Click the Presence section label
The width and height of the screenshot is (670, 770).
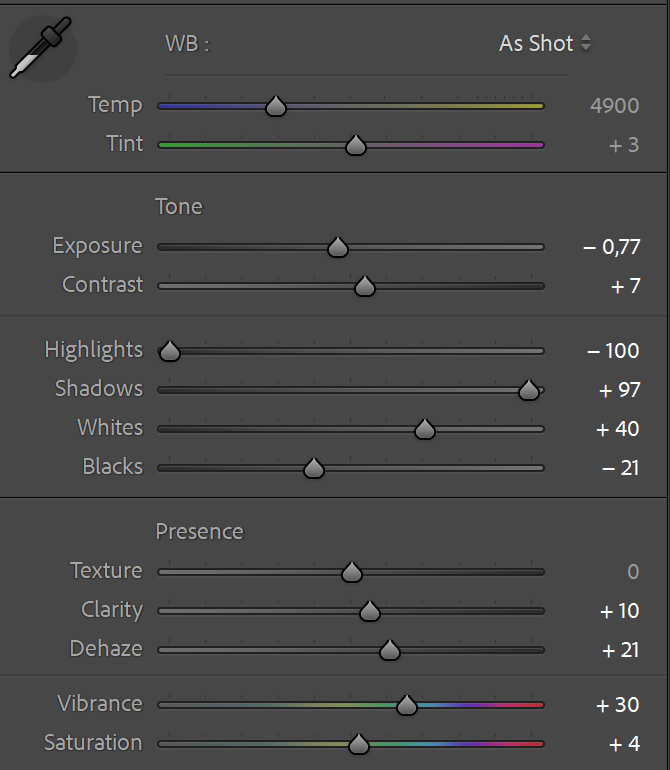point(199,532)
